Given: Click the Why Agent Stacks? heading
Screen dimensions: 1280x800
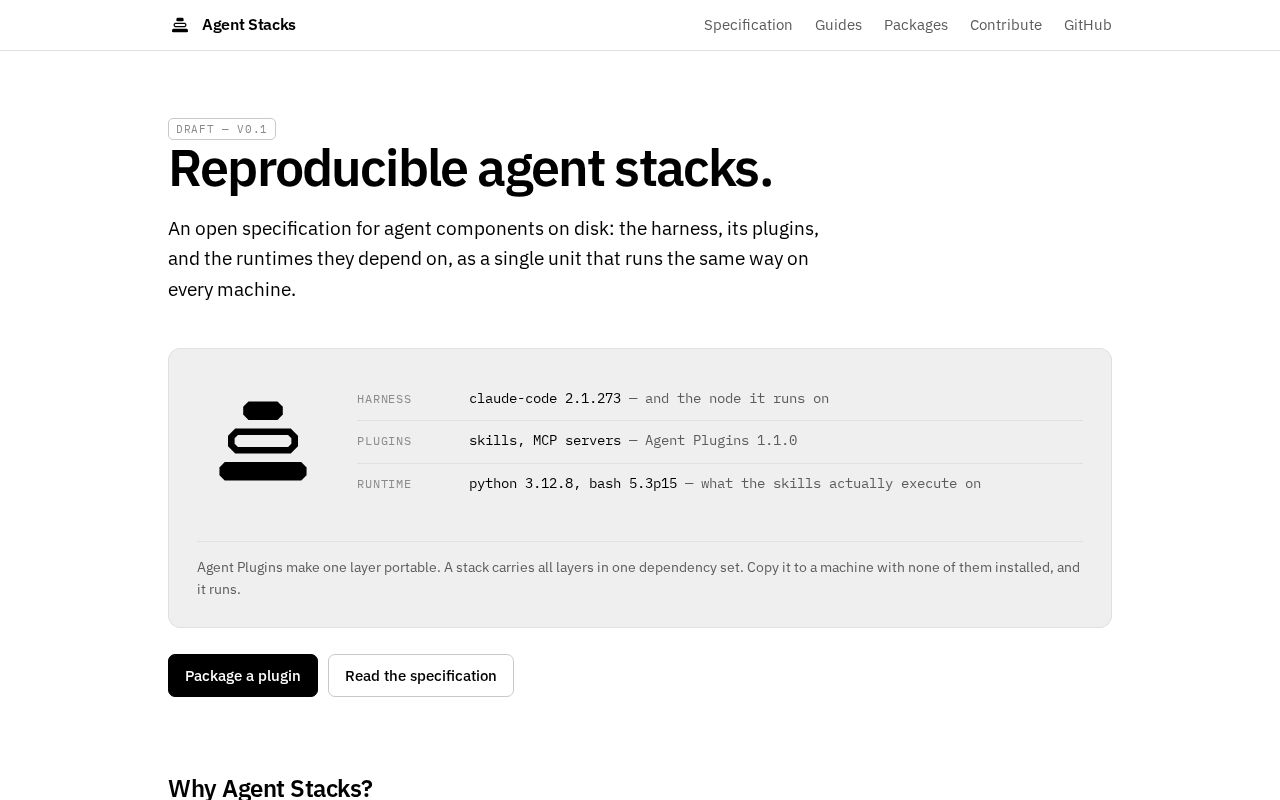Looking at the screenshot, I should (x=270, y=788).
